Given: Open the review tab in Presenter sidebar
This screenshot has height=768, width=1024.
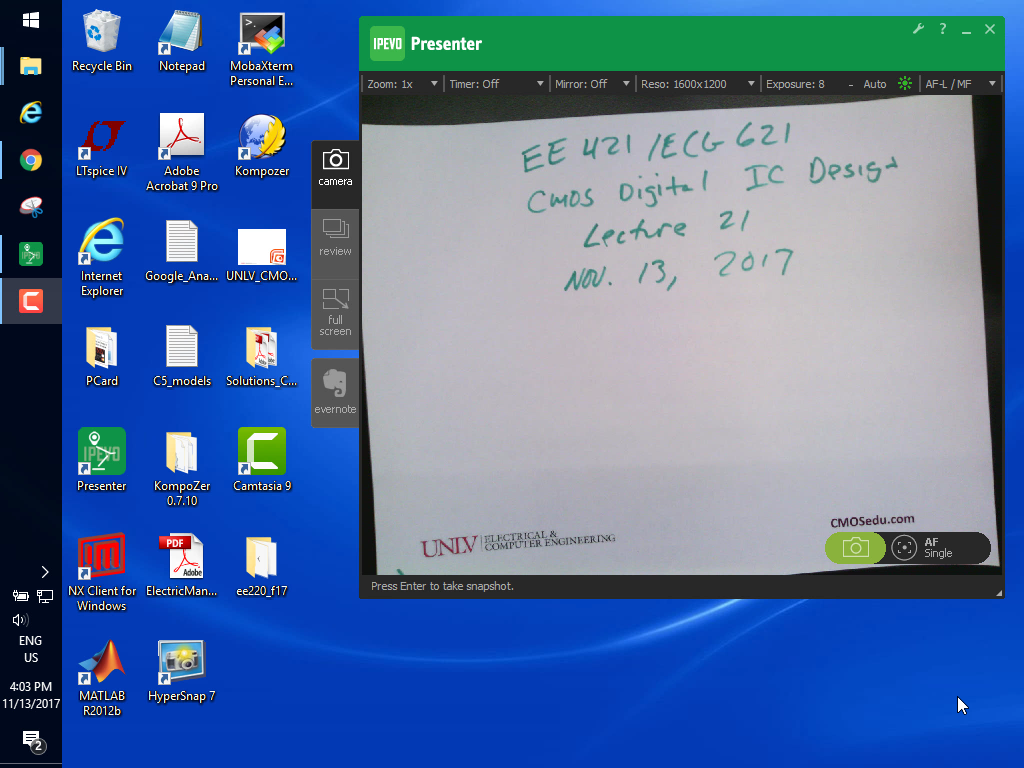Looking at the screenshot, I should tap(335, 238).
